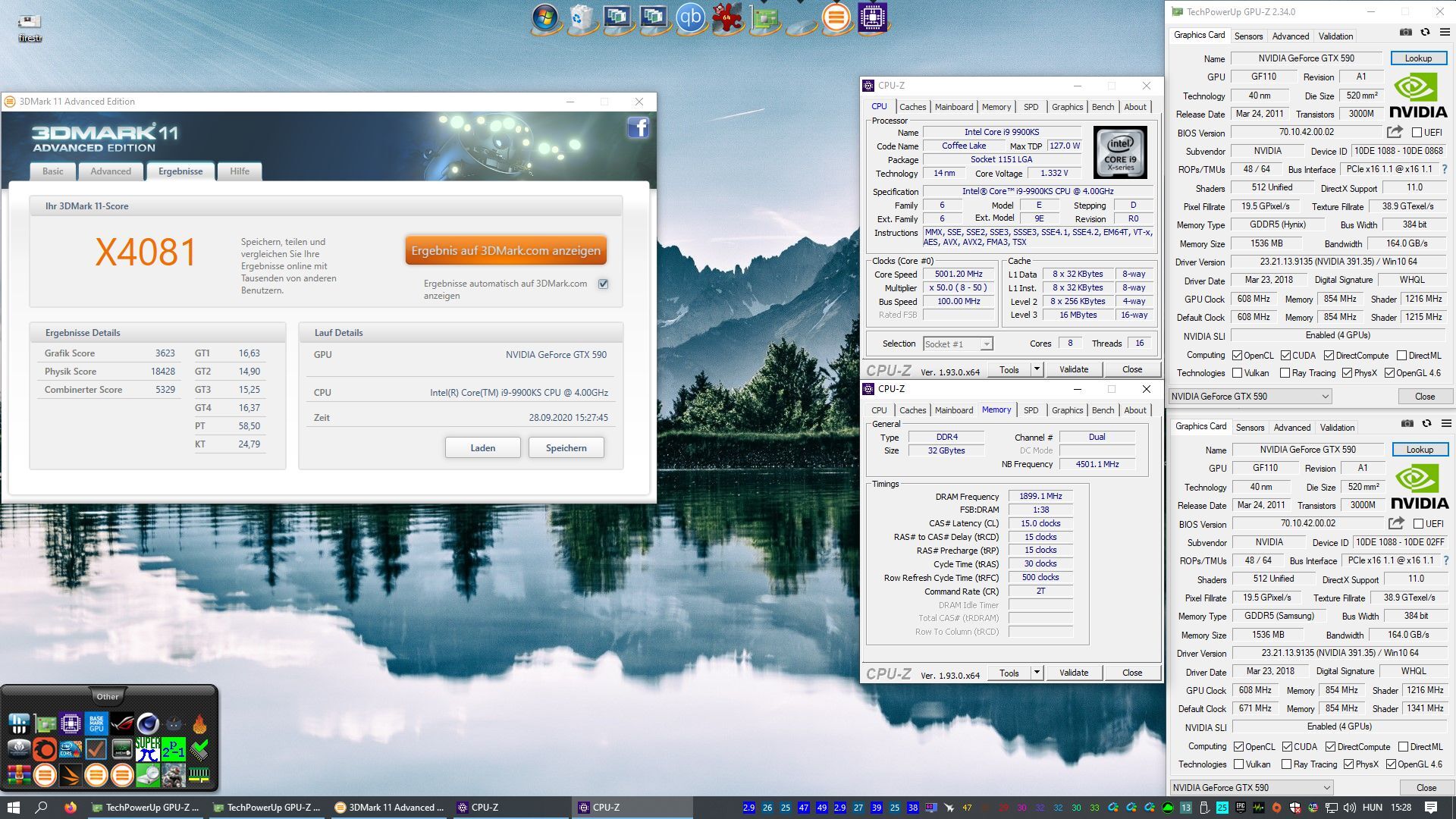Open the taskbar search icon
The width and height of the screenshot is (1456, 819).
pyautogui.click(x=41, y=808)
